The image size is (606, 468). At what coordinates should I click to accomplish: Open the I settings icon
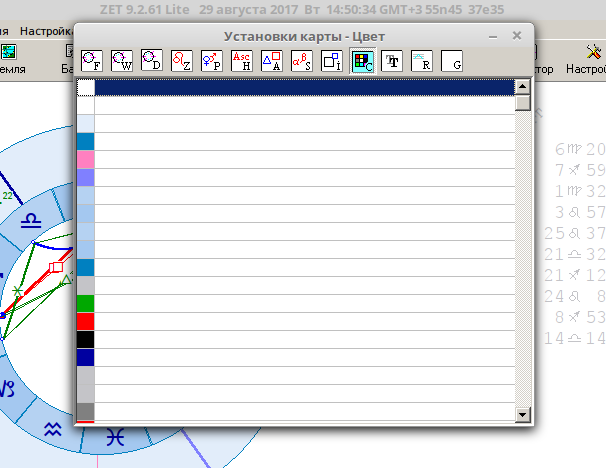coord(332,60)
